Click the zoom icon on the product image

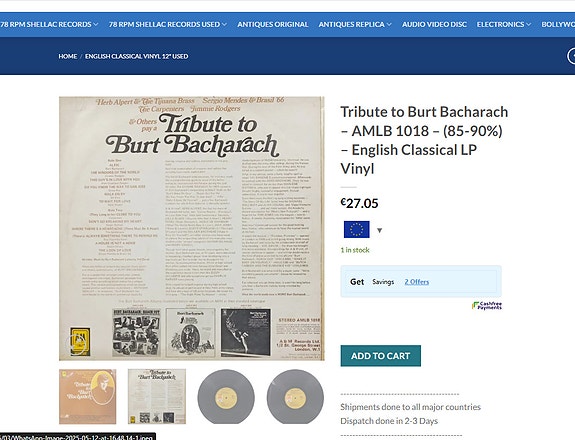(x=78, y=343)
